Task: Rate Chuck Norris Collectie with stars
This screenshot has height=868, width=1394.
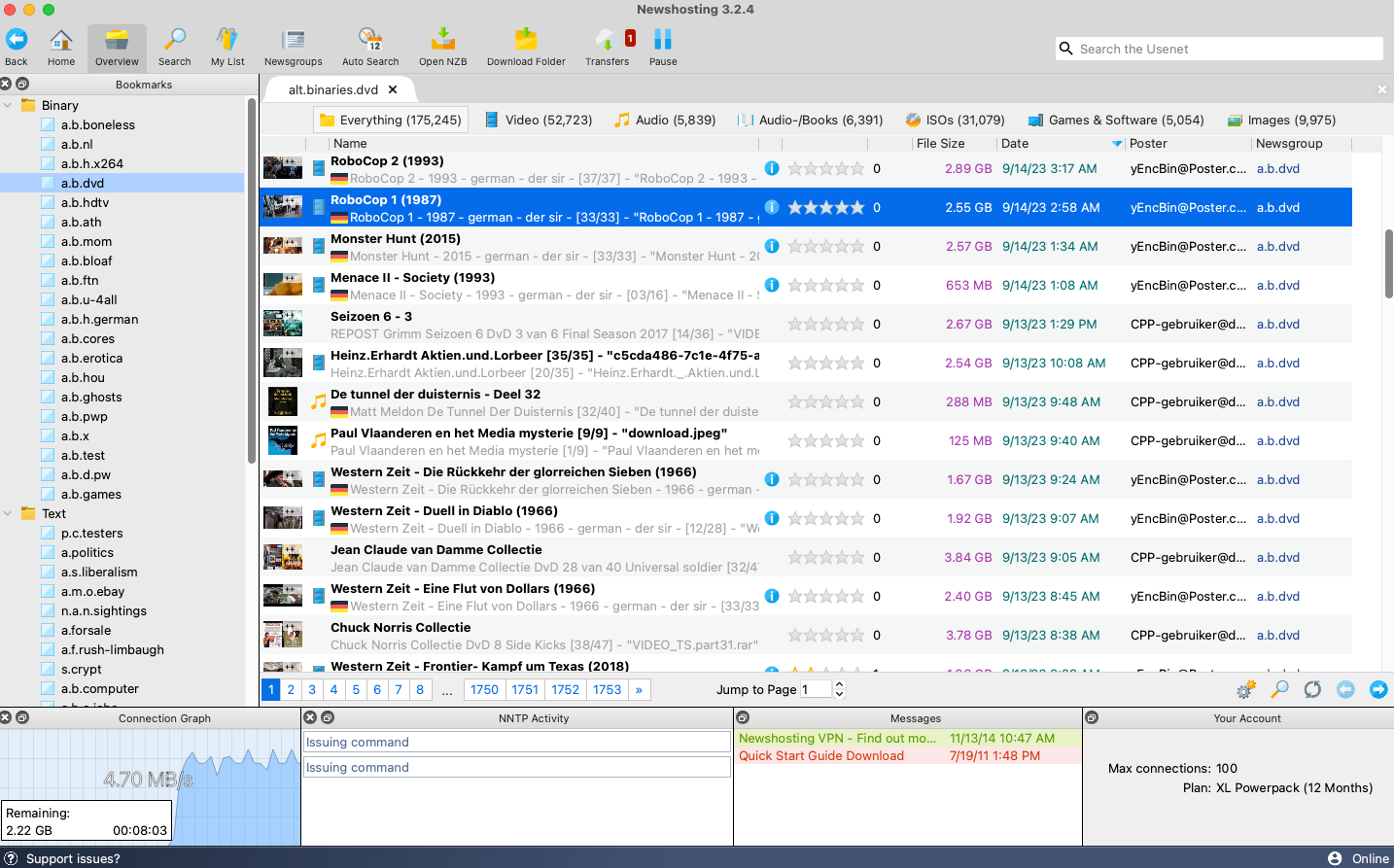Action: 826,635
